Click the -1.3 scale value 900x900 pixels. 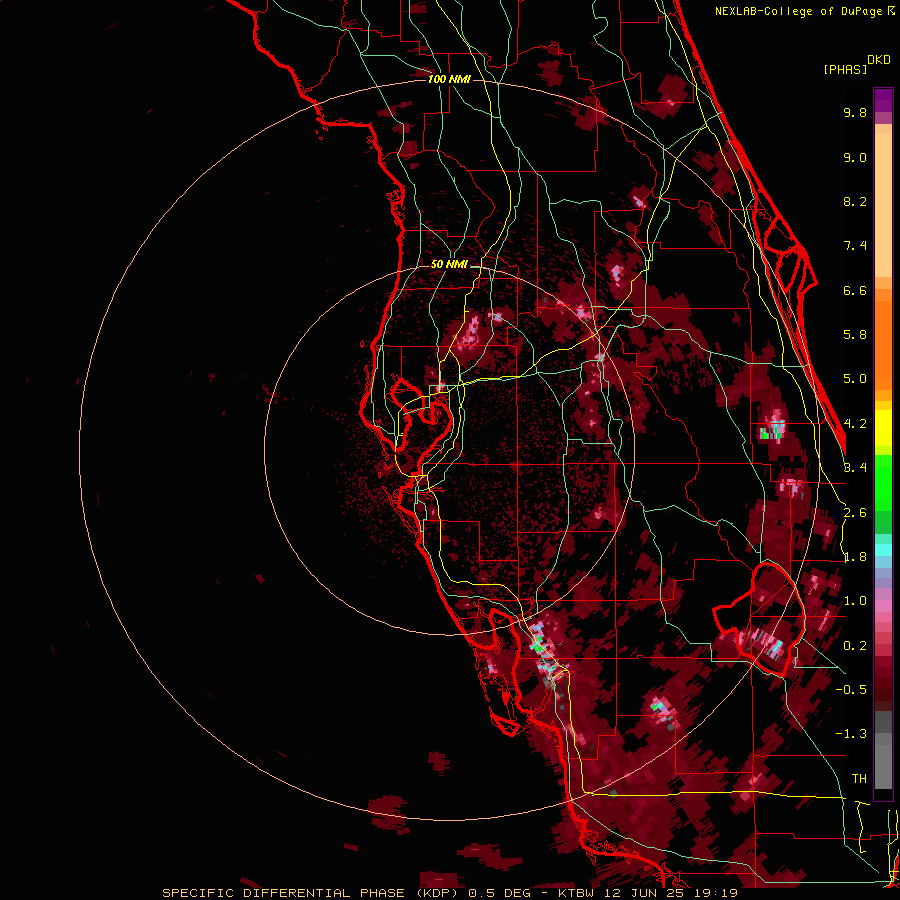851,734
